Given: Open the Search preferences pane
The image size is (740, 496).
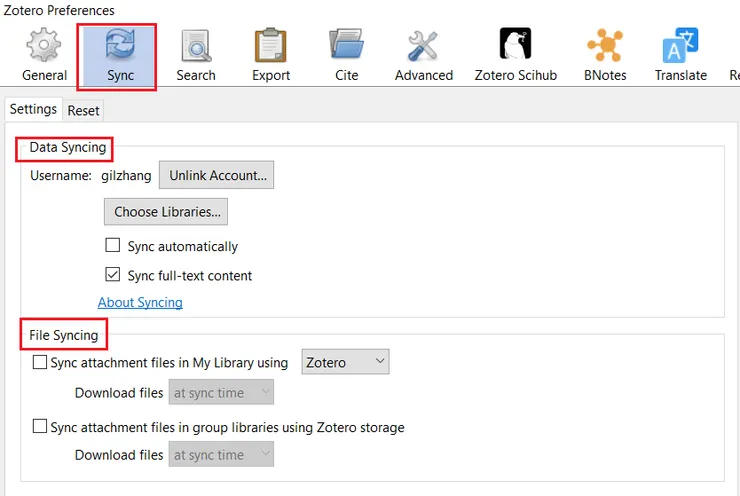Looking at the screenshot, I should pos(195,56).
